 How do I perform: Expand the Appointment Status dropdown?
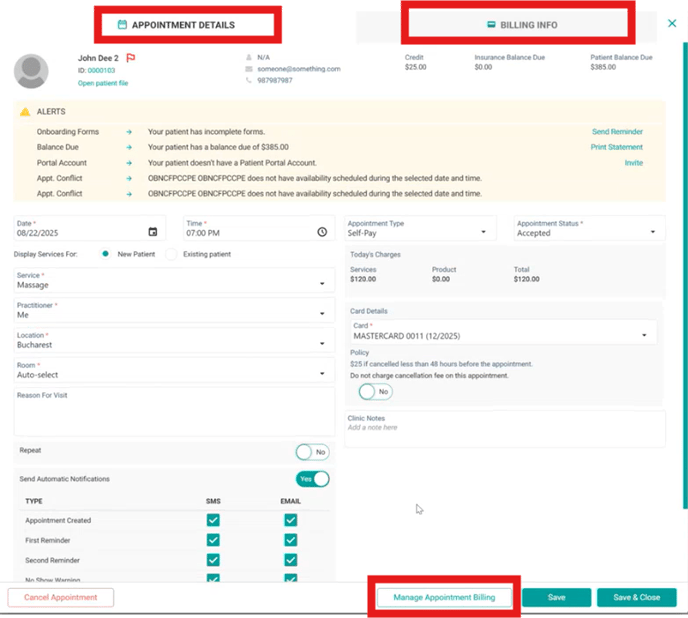click(589, 232)
